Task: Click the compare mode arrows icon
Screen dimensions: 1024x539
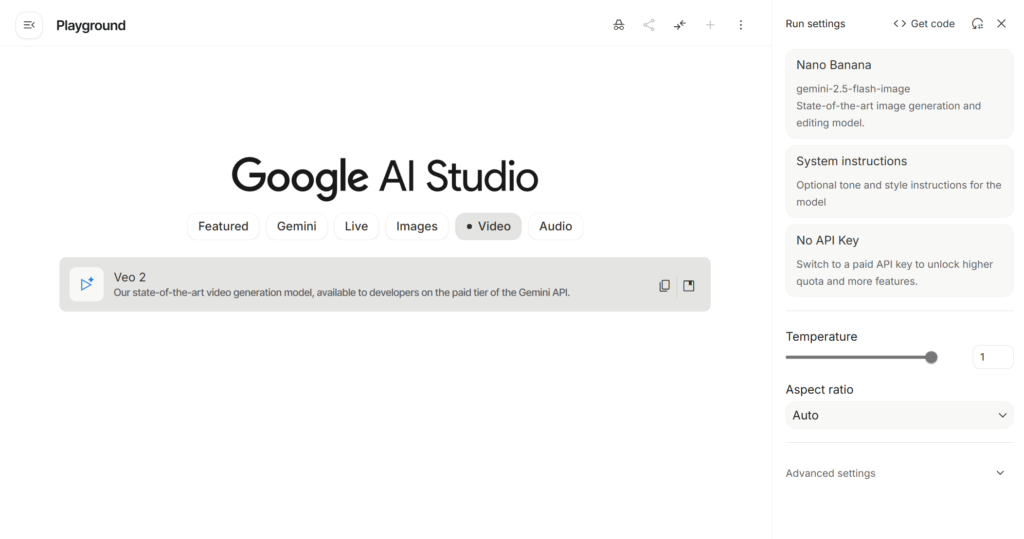Action: 680,25
